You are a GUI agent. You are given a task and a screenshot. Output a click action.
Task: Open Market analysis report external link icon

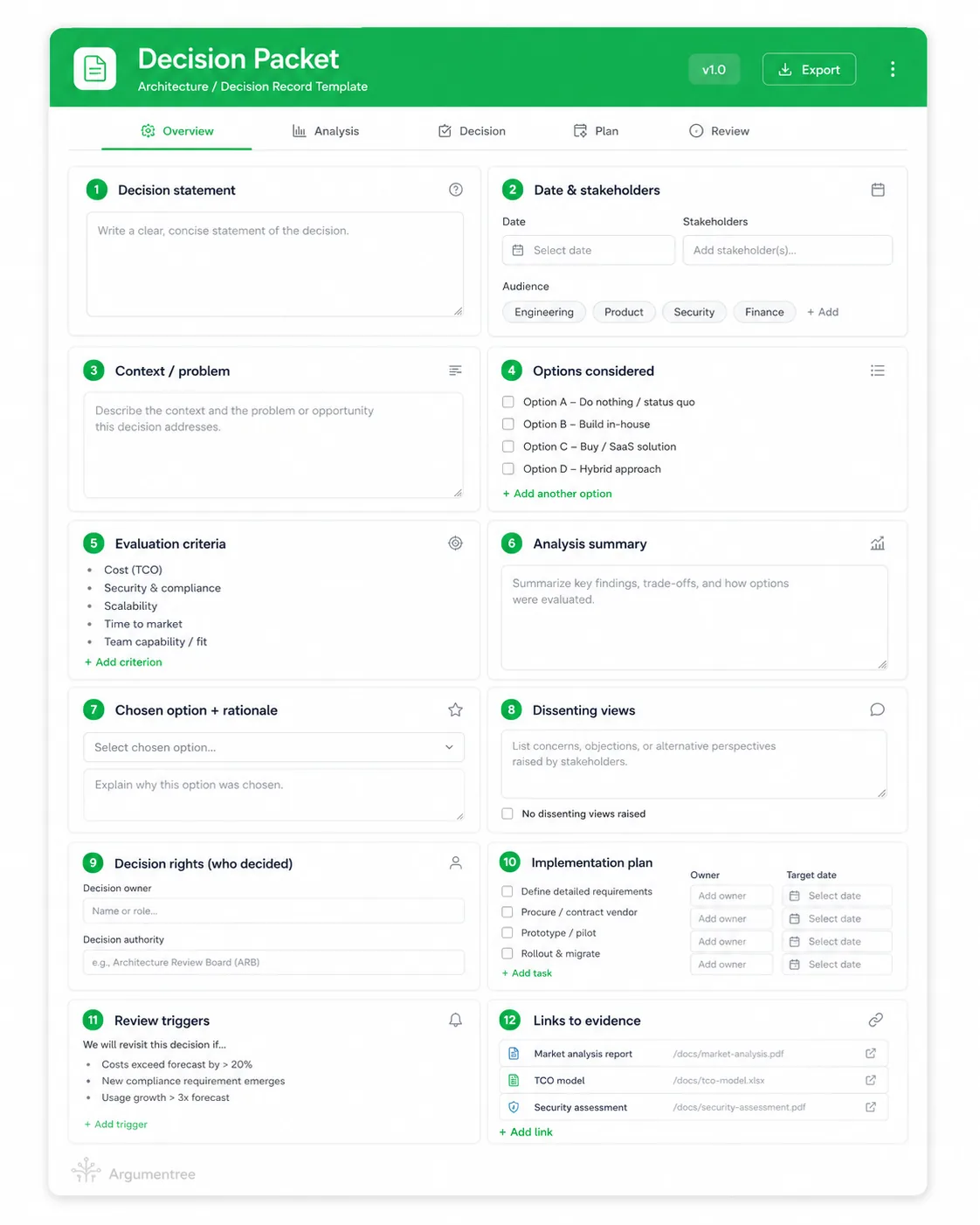pos(871,1054)
